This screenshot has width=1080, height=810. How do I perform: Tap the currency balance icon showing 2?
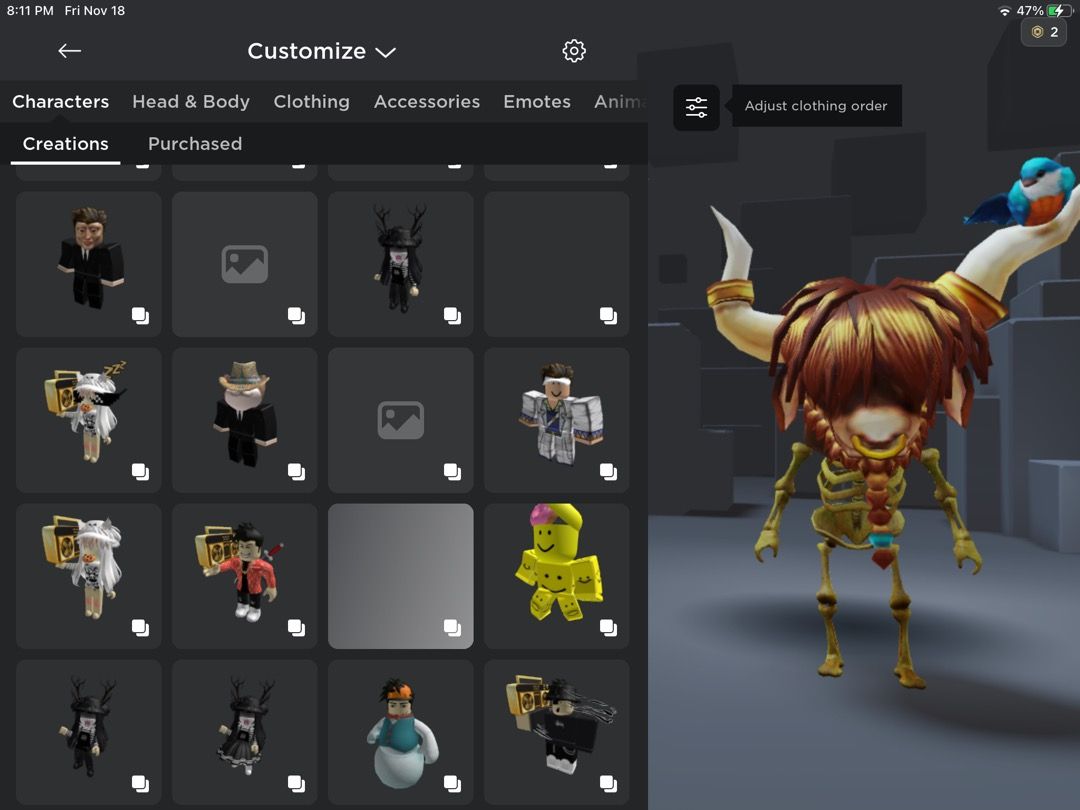click(1046, 31)
